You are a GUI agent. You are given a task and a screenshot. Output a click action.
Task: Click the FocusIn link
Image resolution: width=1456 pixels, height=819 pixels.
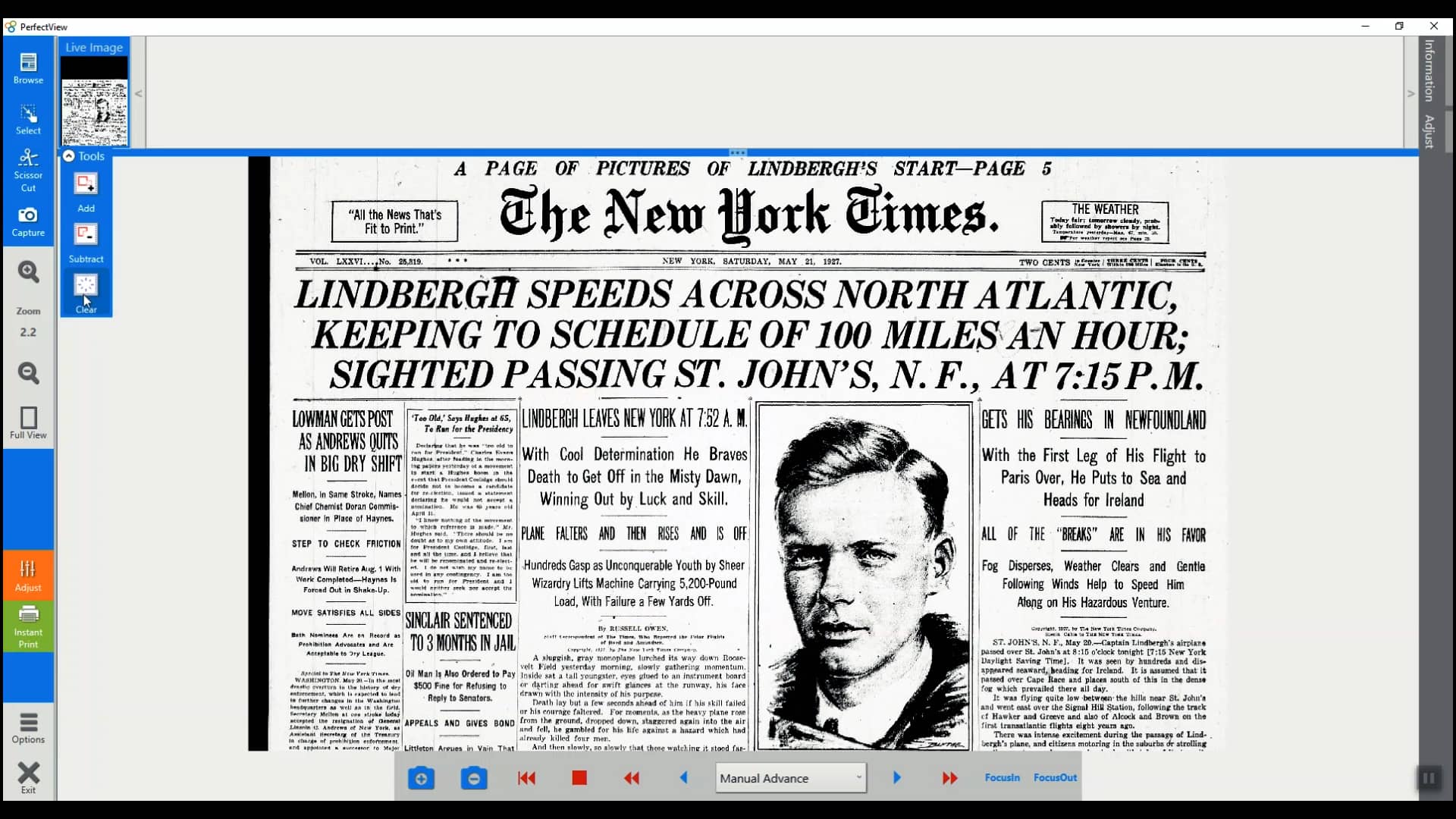(x=1002, y=777)
